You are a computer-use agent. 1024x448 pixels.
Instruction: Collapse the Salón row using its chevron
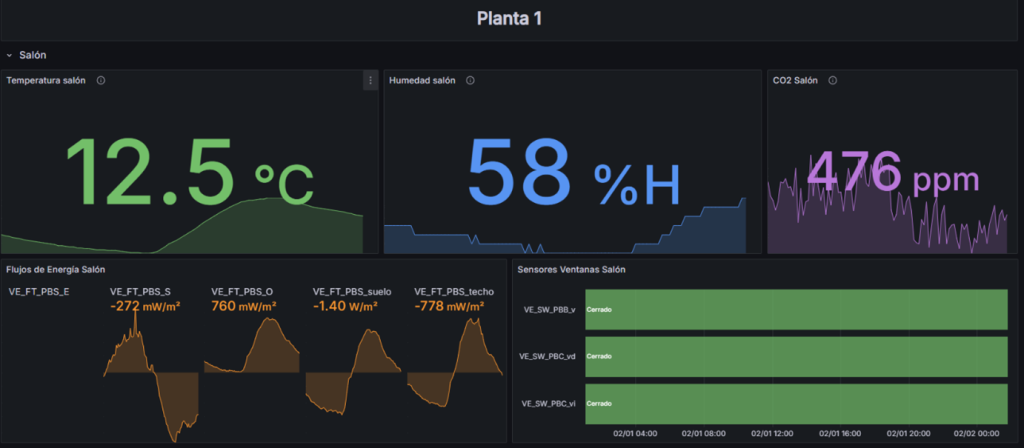point(9,55)
